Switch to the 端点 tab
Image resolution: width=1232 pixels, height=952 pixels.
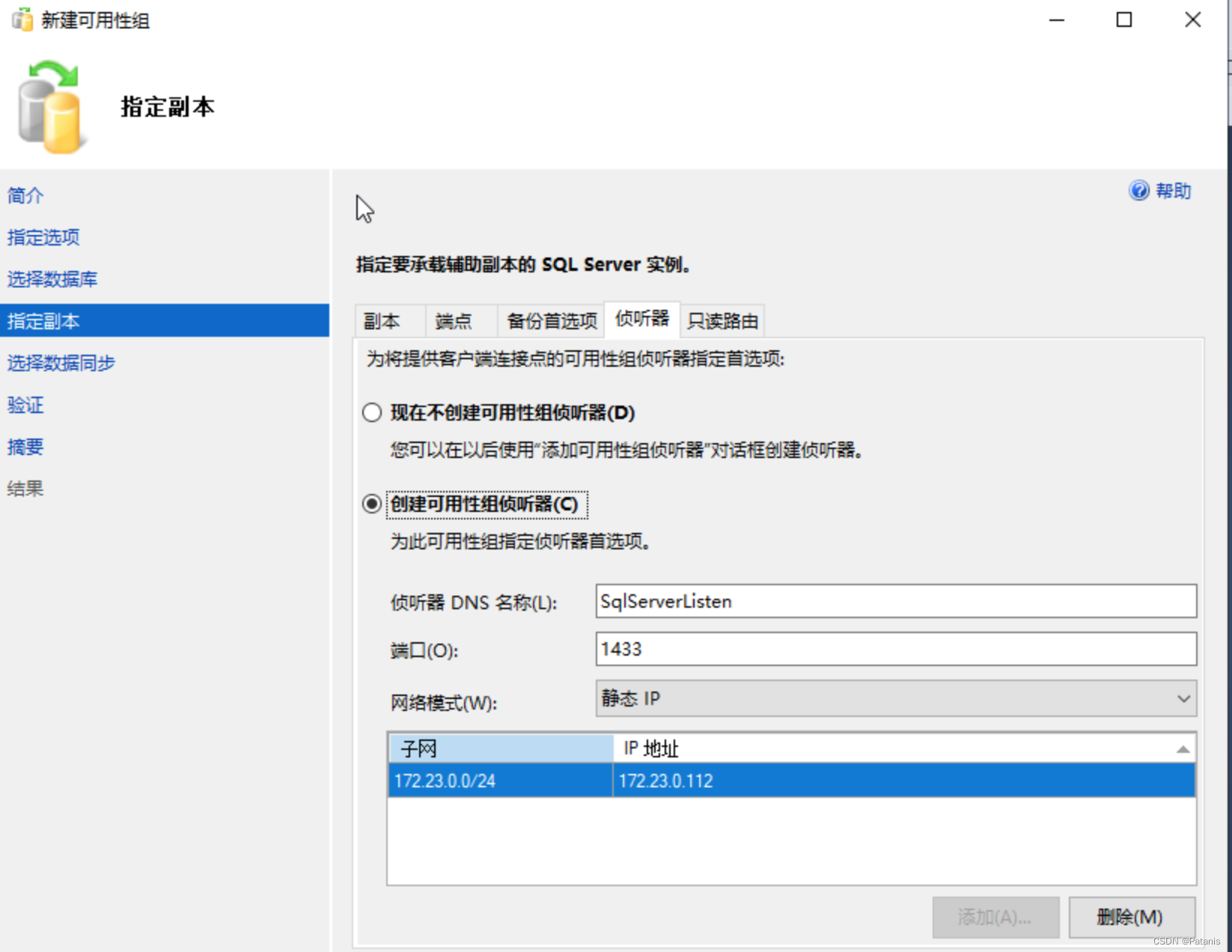[x=461, y=321]
